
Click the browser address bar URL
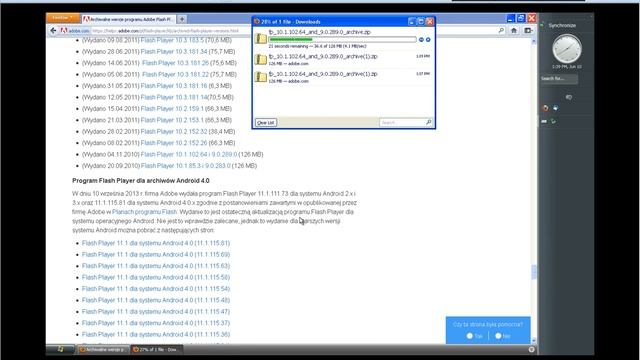[165, 31]
